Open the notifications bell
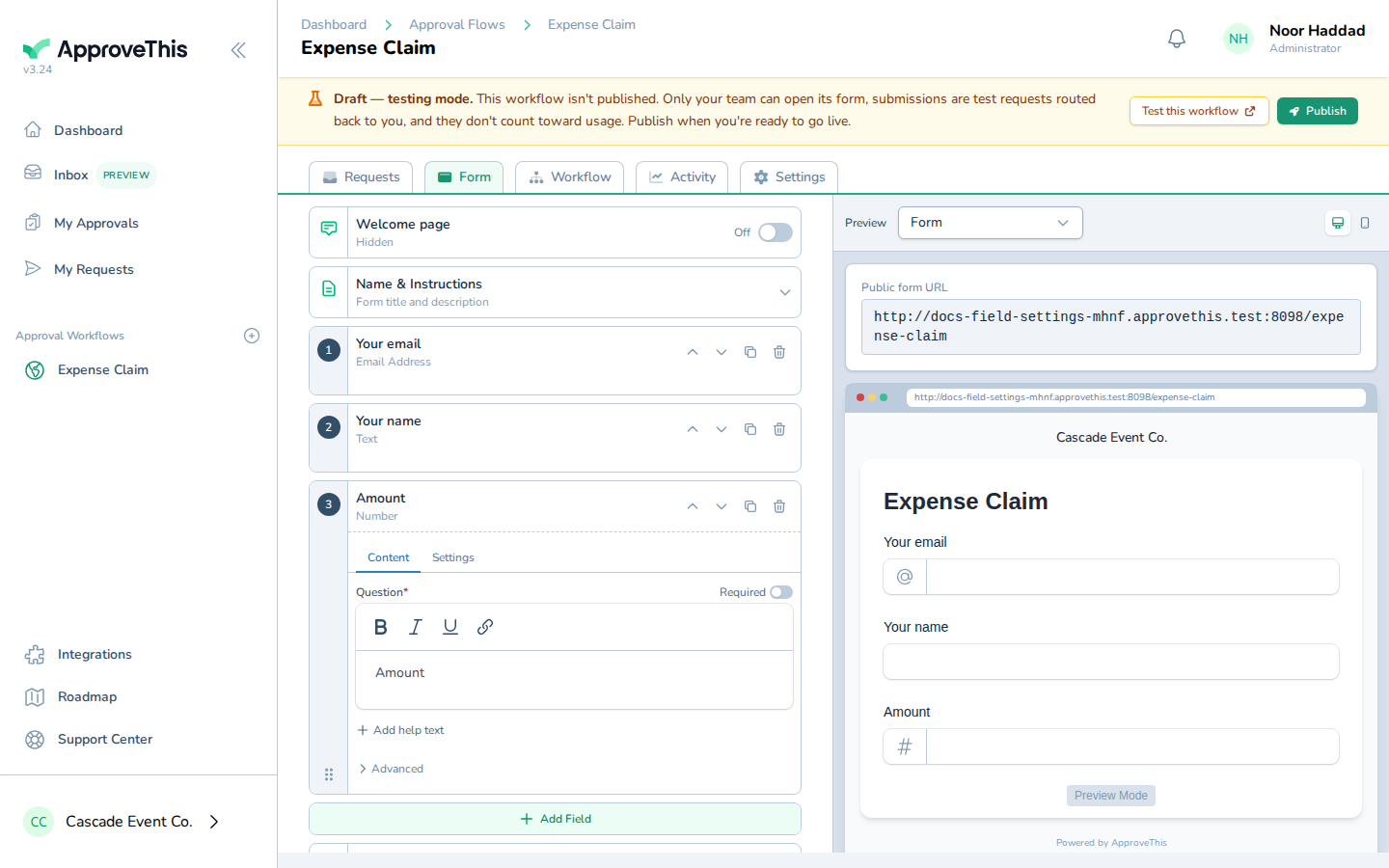 (1177, 39)
